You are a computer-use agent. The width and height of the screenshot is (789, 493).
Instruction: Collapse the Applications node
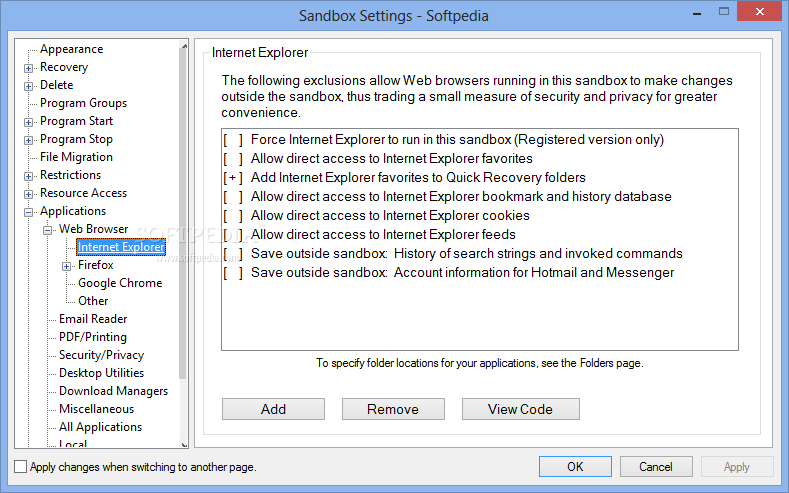click(x=29, y=212)
